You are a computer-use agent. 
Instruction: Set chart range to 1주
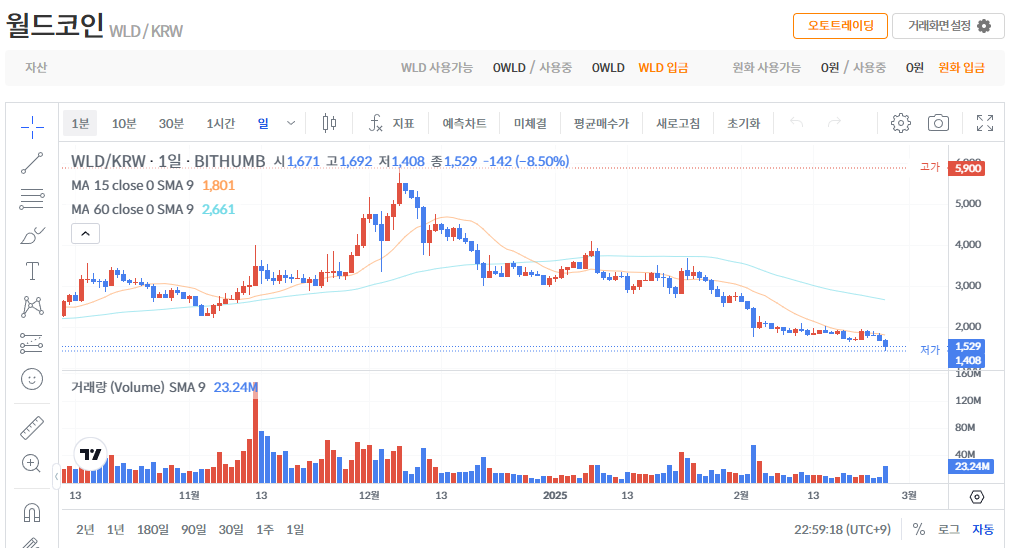[265, 529]
